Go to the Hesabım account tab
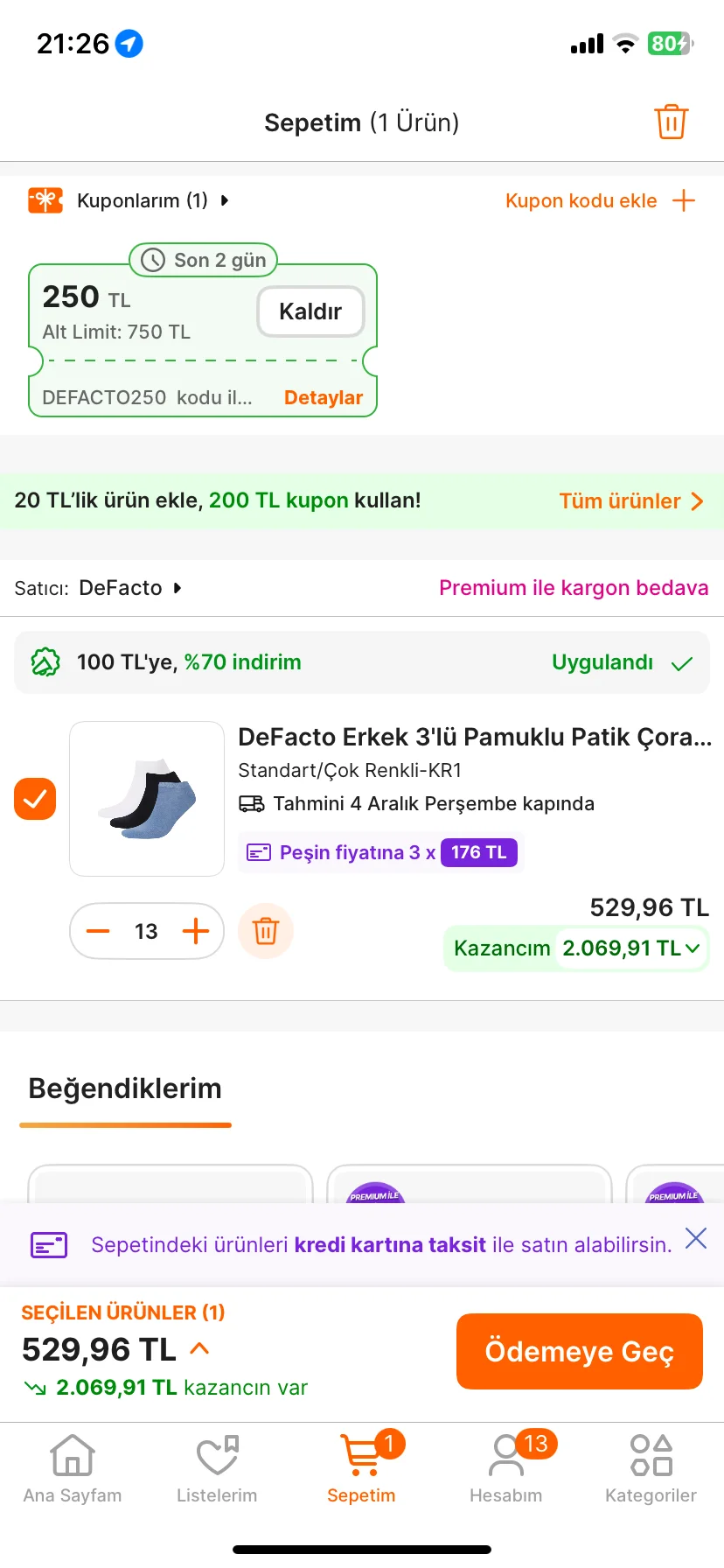Image resolution: width=724 pixels, height=1568 pixels. [506, 1469]
